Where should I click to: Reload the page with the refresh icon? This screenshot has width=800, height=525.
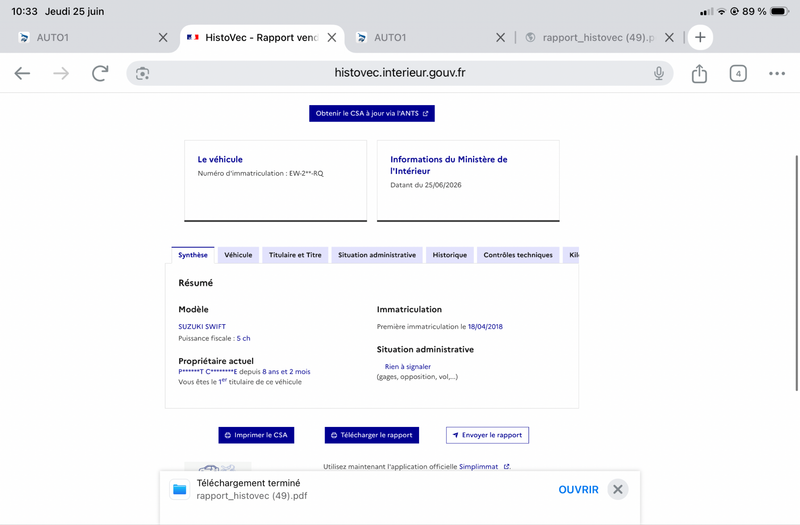(100, 73)
